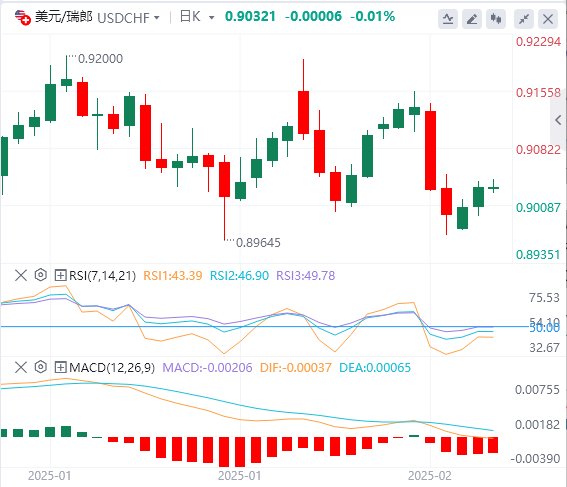Click price axis label 0.90822
Viewport: 567px width, 487px height.
(538, 150)
